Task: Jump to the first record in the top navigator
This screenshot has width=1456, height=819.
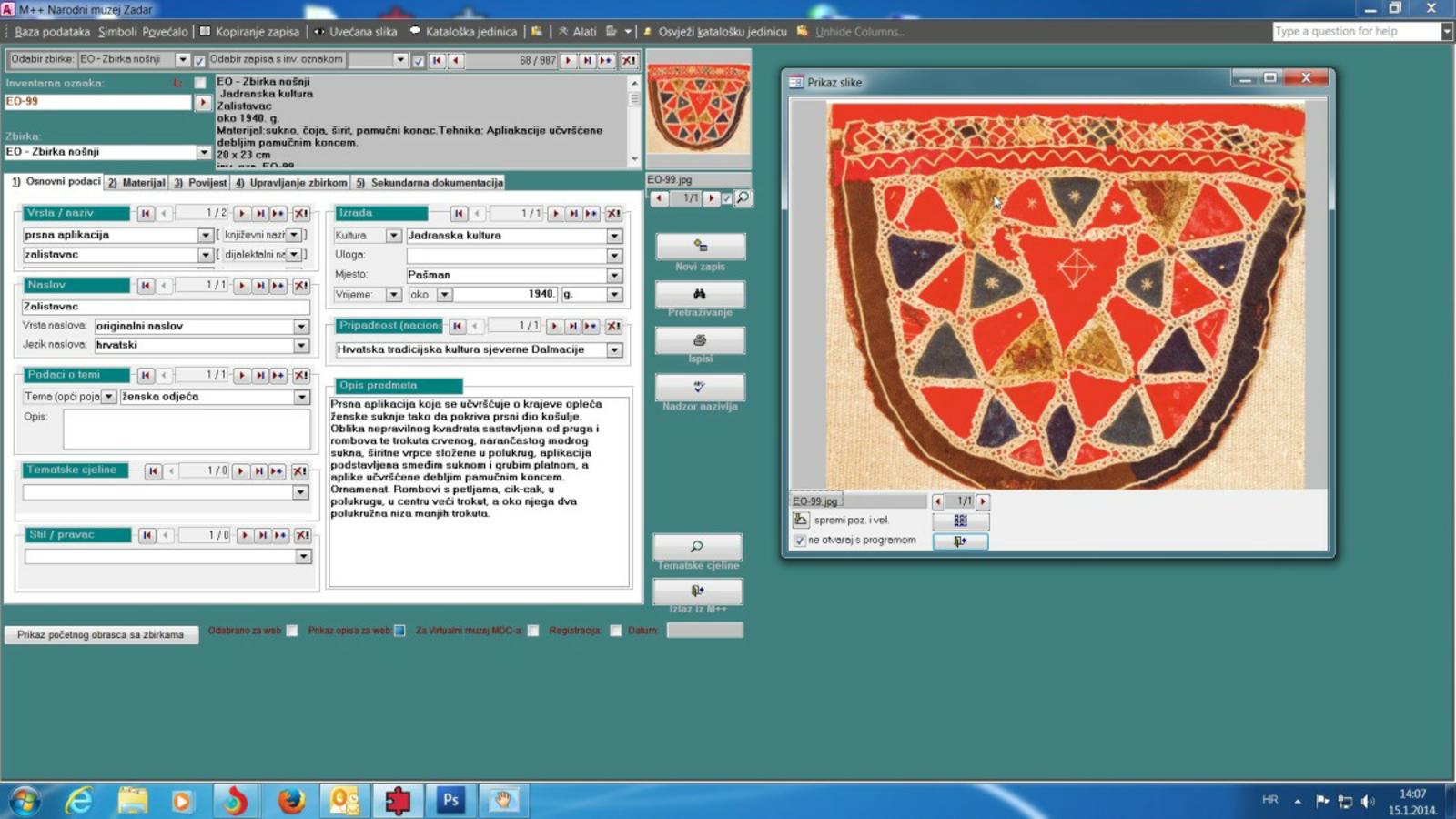Action: pos(437,60)
